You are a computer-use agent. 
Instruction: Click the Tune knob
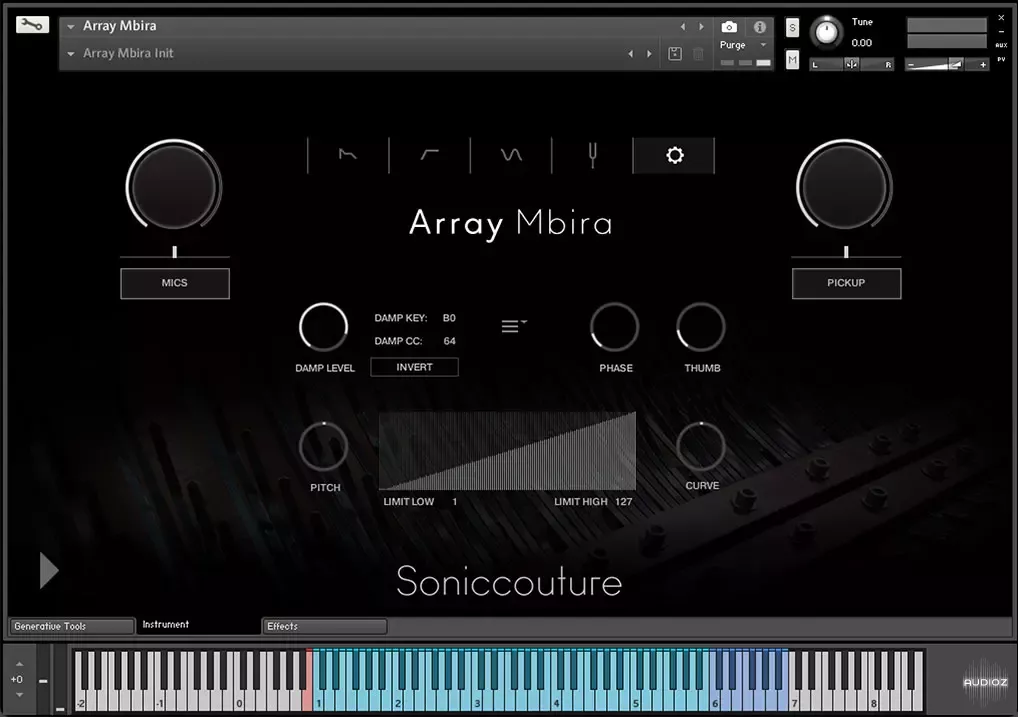pos(826,32)
